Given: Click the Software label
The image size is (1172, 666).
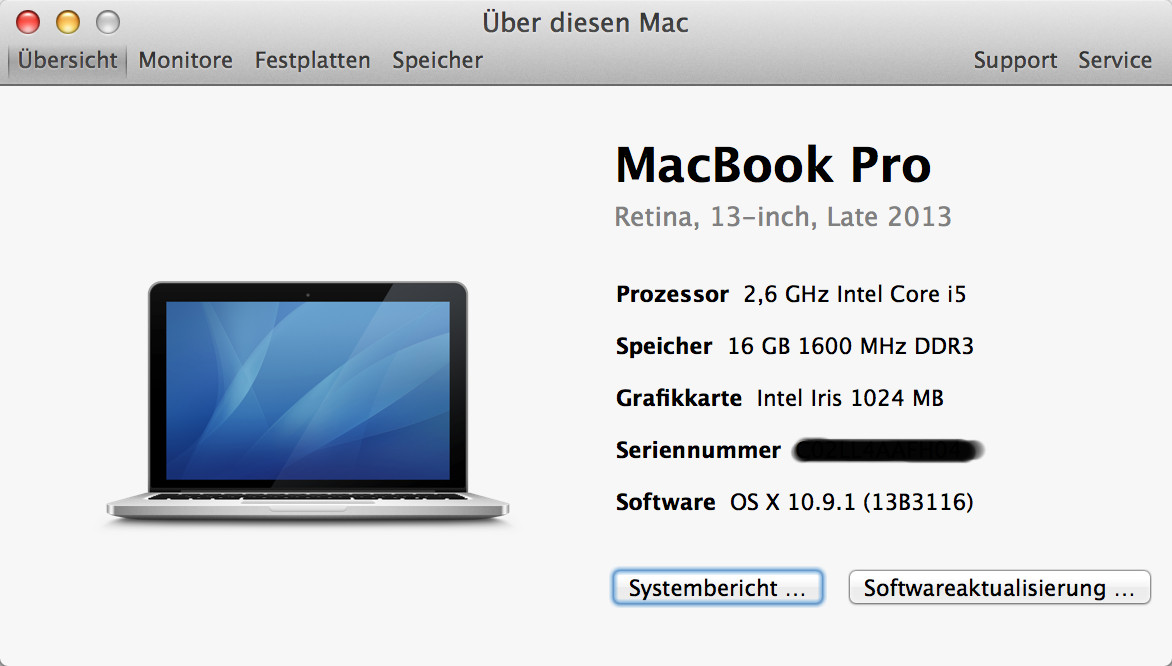Looking at the screenshot, I should pyautogui.click(x=665, y=502).
